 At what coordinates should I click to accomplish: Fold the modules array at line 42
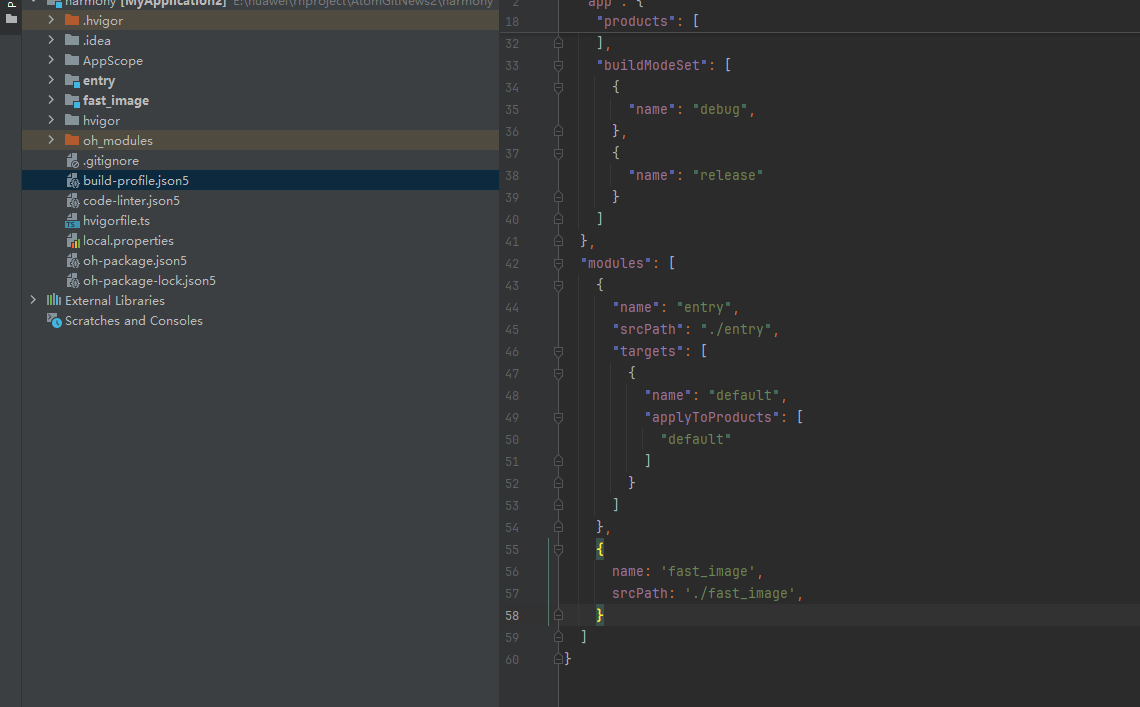(558, 263)
